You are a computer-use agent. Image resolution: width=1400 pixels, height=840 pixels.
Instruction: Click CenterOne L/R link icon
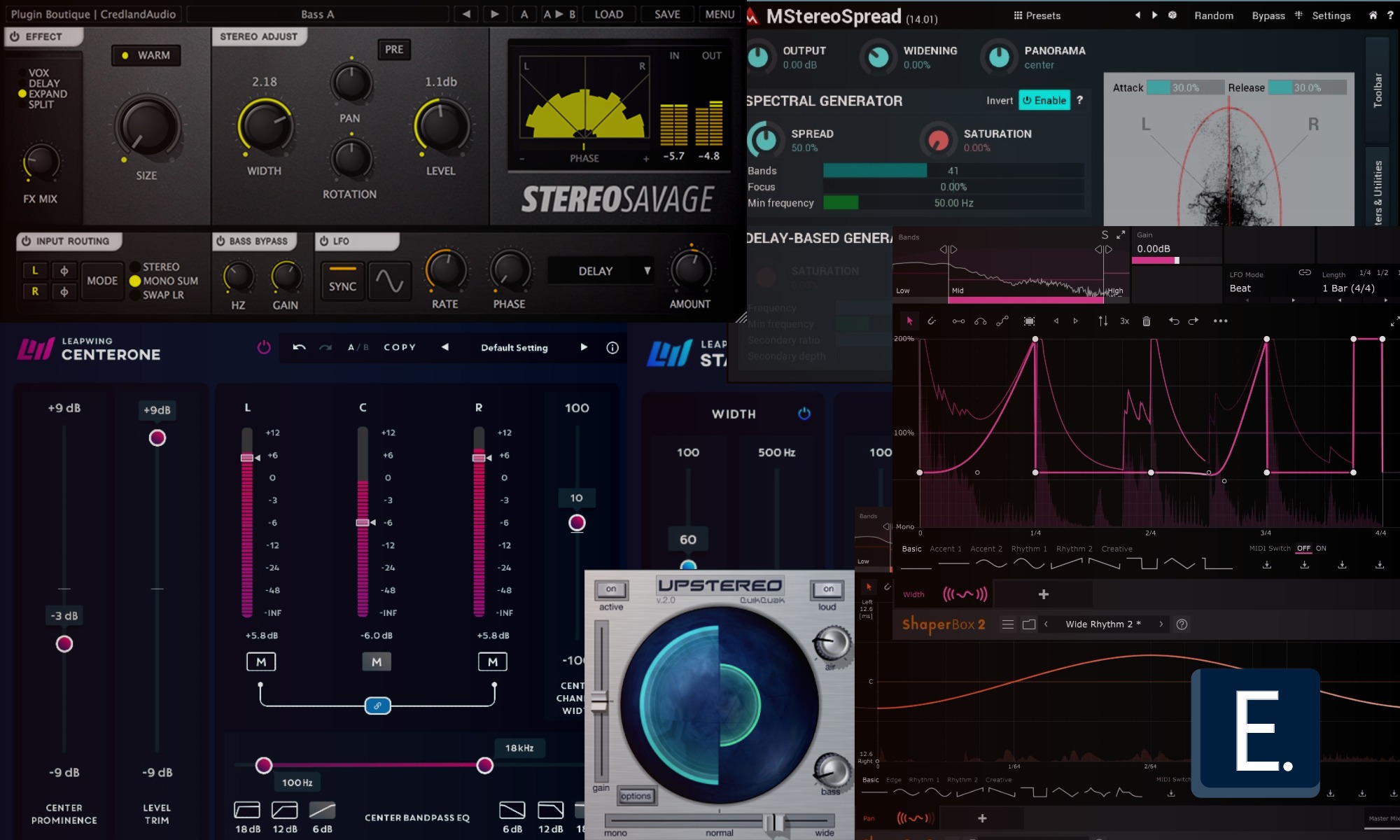pos(377,706)
